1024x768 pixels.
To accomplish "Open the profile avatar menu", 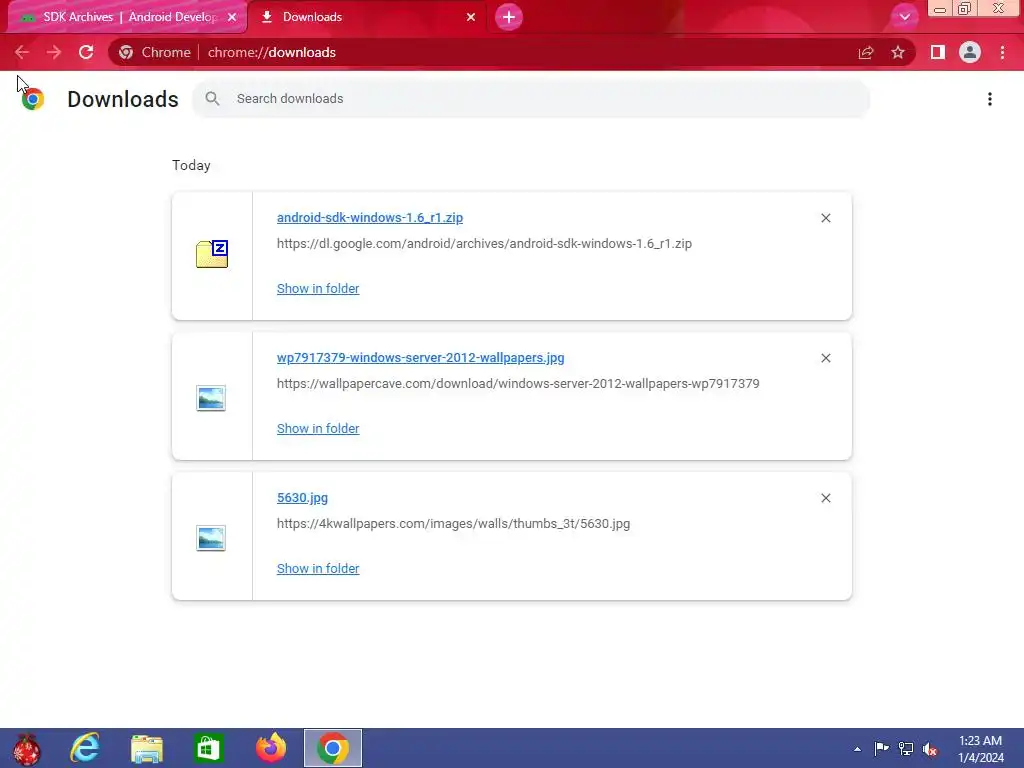I will [x=970, y=52].
